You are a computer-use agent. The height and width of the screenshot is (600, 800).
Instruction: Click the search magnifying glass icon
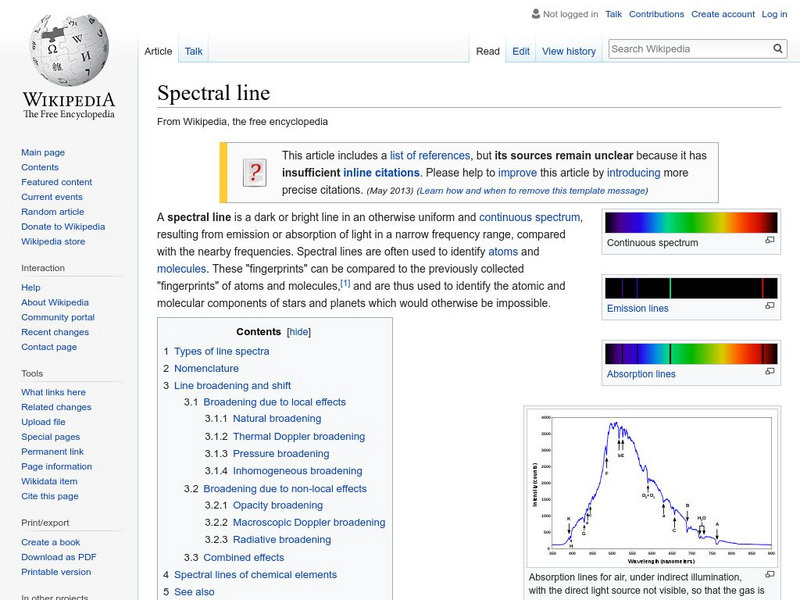click(779, 48)
